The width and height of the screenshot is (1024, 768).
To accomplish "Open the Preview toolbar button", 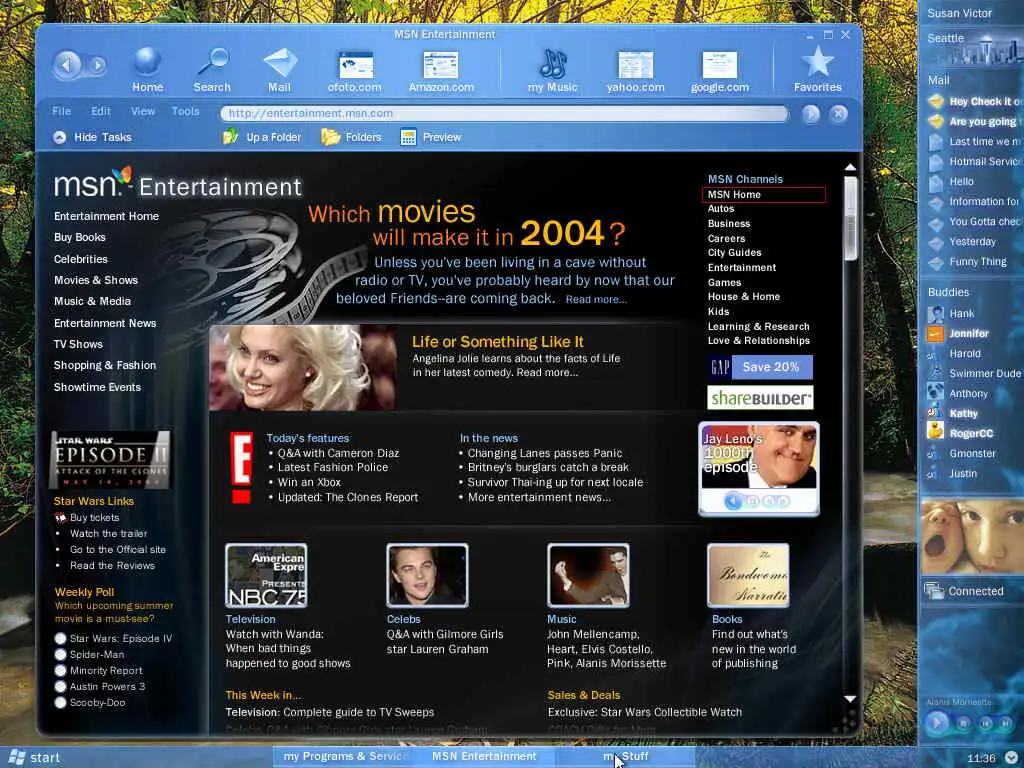I will [430, 136].
